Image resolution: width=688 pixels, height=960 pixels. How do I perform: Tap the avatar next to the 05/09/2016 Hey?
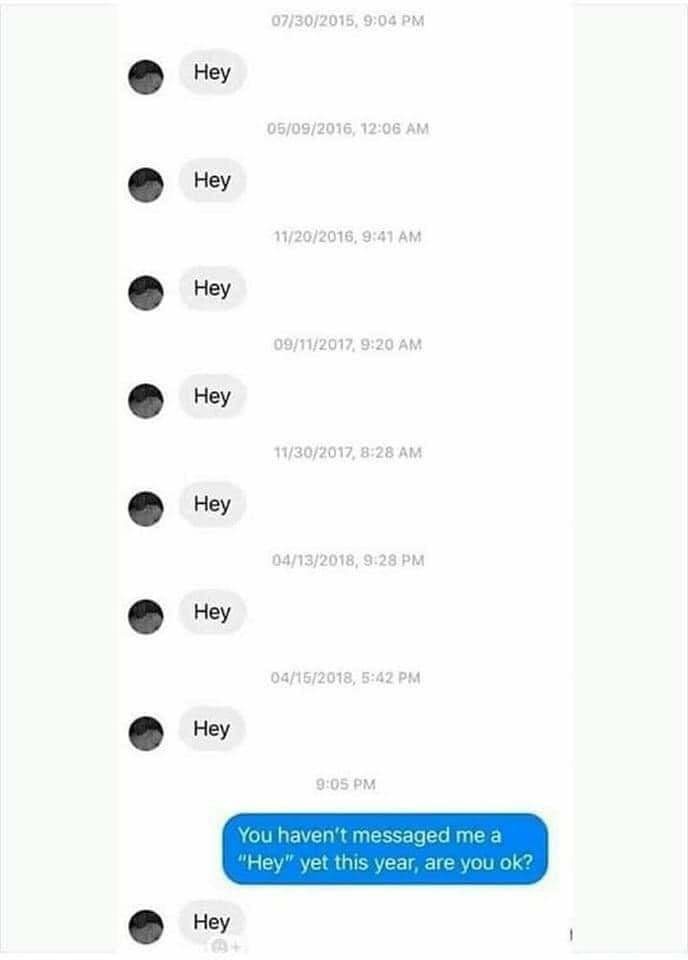pos(146,185)
